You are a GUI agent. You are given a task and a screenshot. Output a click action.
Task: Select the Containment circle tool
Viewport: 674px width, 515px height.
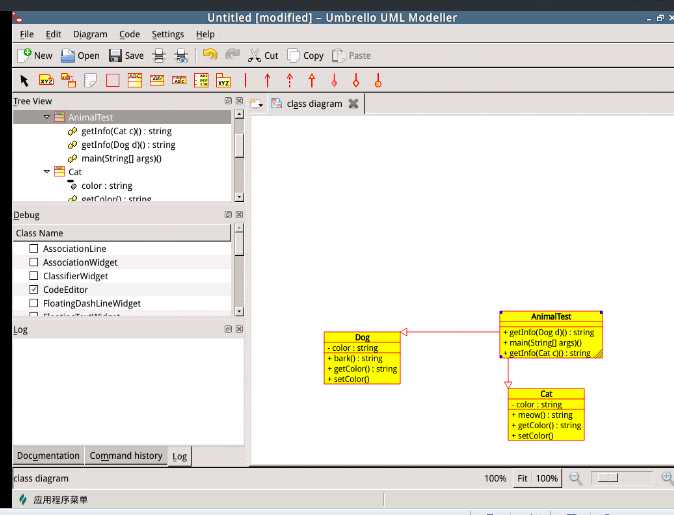(x=378, y=80)
